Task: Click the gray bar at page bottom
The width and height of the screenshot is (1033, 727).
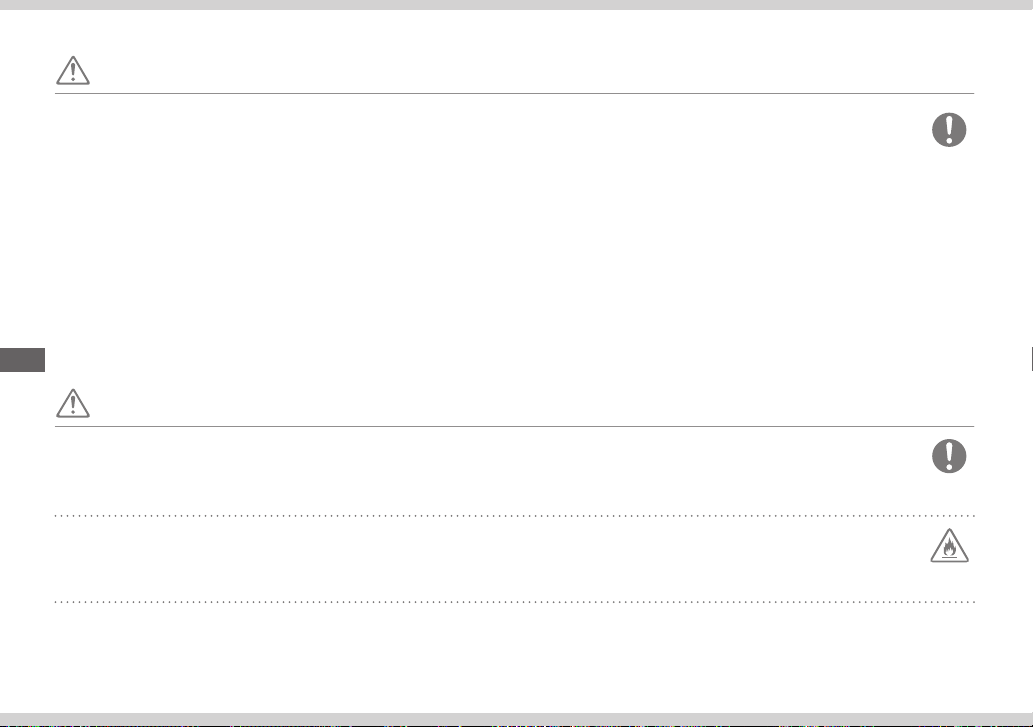Action: [x=516, y=718]
